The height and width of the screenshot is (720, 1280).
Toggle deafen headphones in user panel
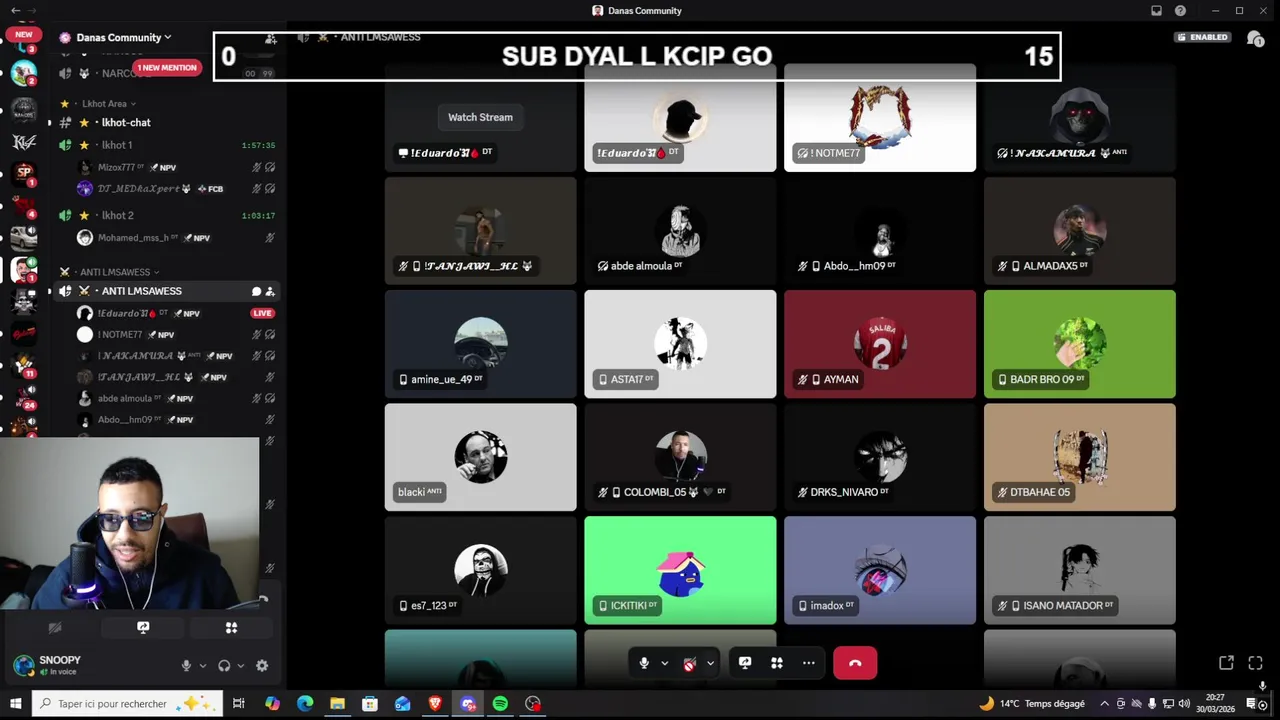coord(224,666)
